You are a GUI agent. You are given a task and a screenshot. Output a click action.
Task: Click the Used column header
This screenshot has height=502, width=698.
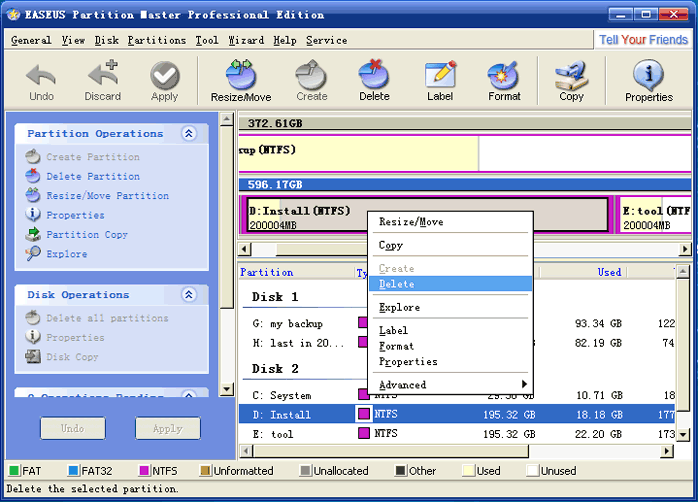pyautogui.click(x=582, y=272)
